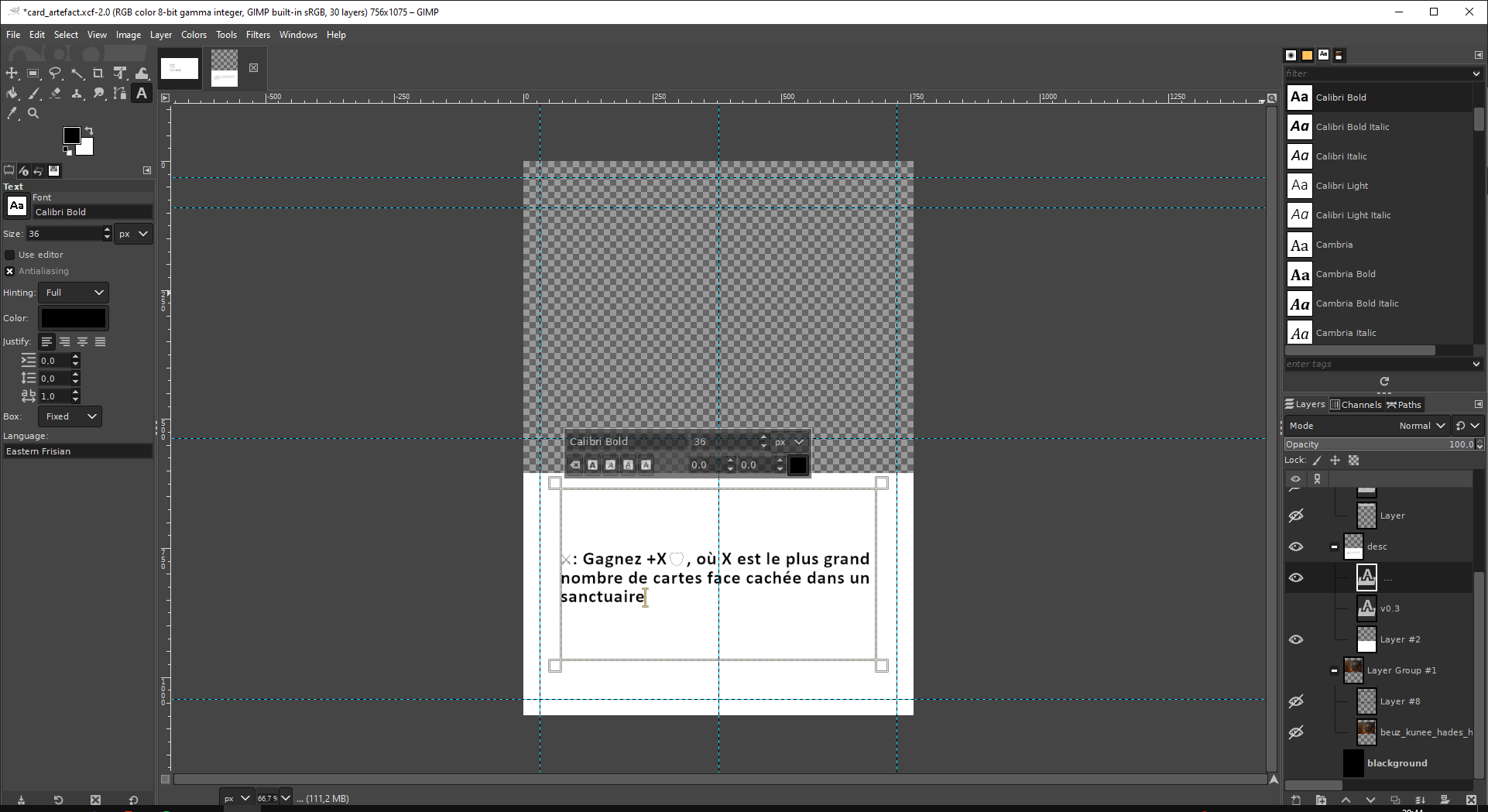Open status bar unit px dropdown
The height and width of the screenshot is (812, 1488).
click(237, 798)
